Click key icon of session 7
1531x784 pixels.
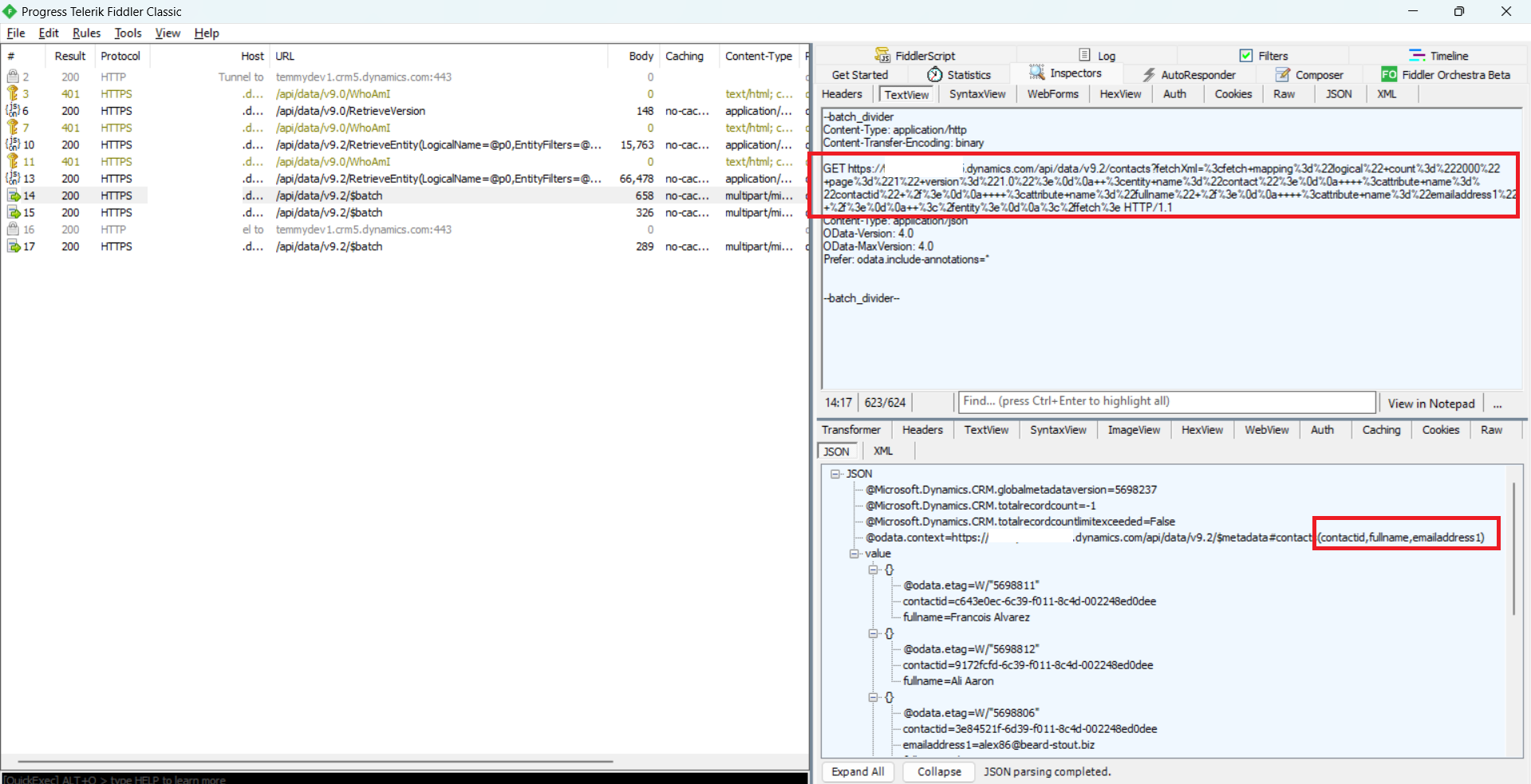13,128
